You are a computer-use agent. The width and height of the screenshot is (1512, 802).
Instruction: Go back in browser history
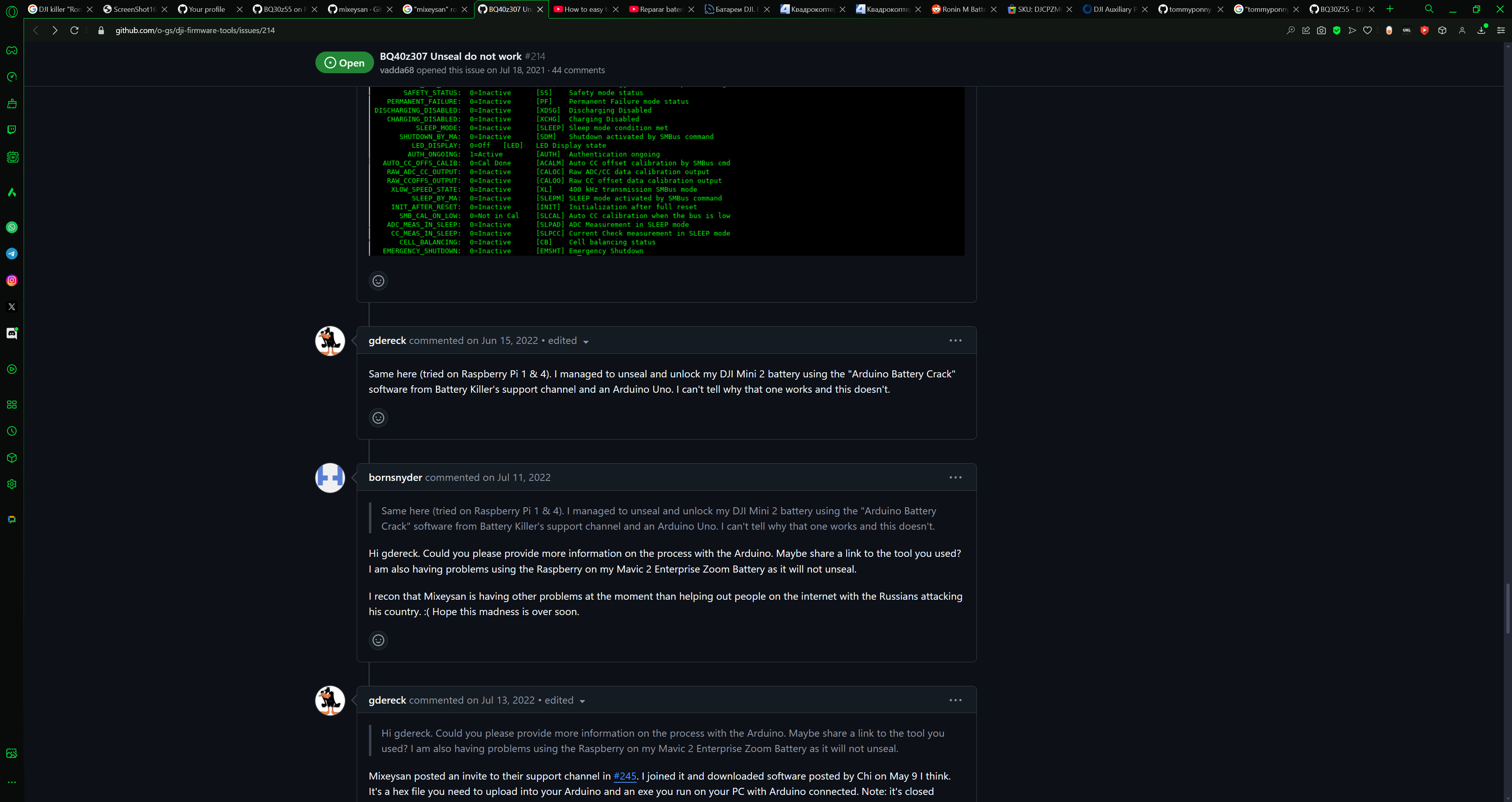[x=35, y=31]
